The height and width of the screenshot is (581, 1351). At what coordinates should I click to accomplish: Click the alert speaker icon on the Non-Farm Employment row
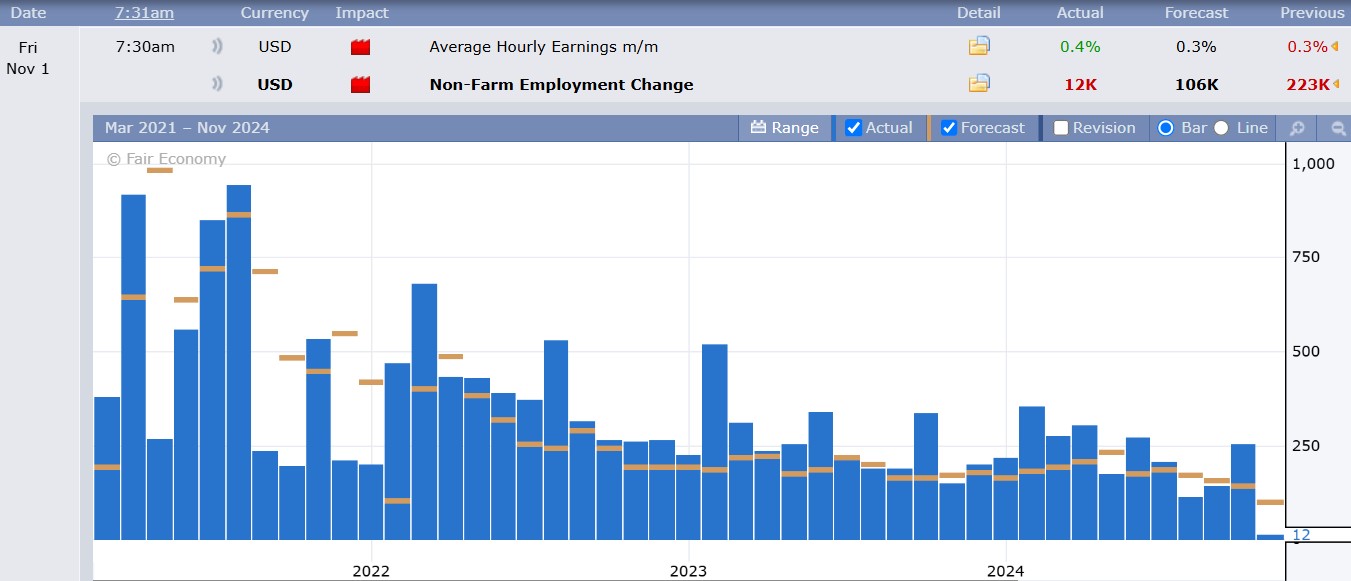[219, 84]
